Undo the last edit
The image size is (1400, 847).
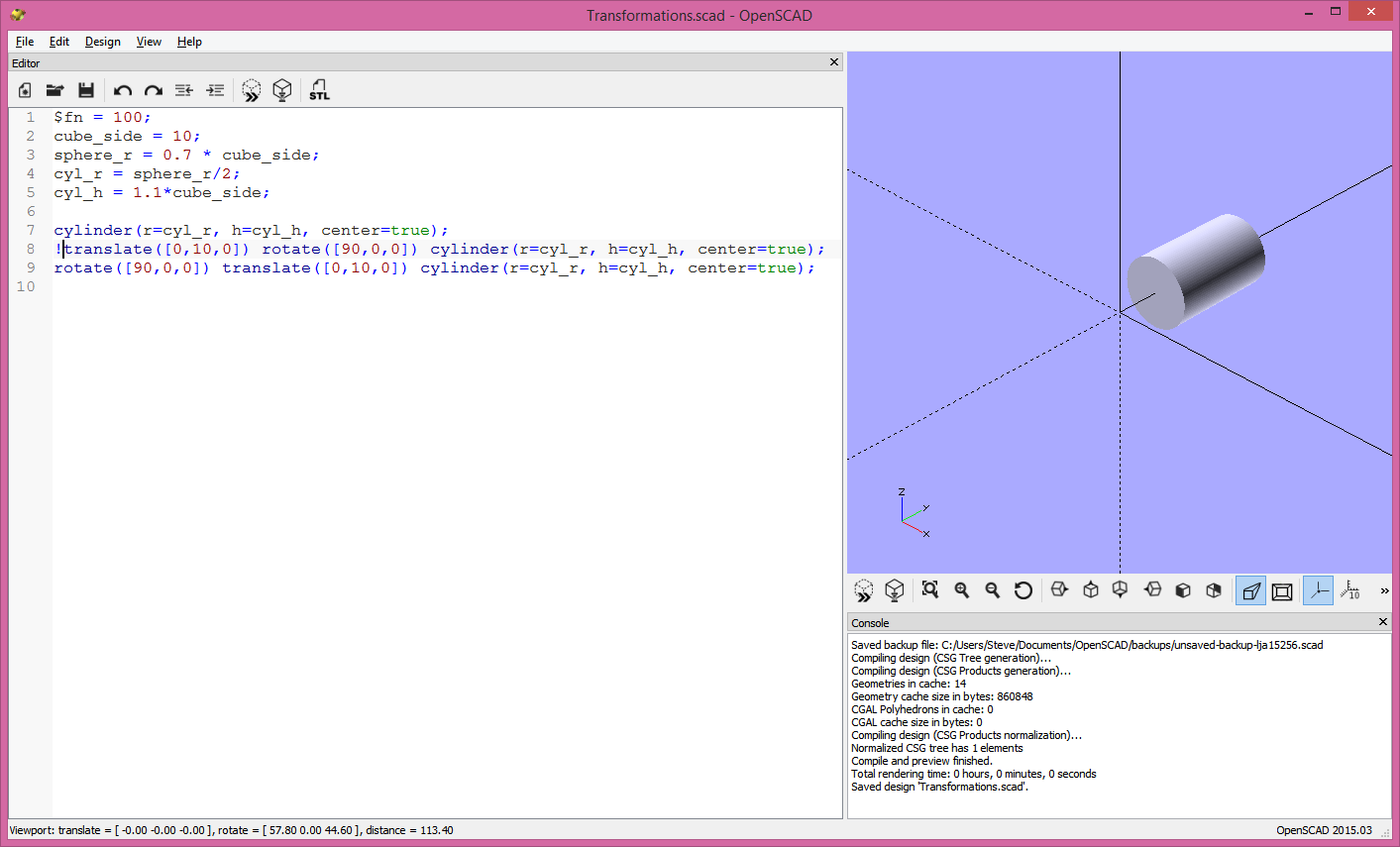(x=122, y=90)
